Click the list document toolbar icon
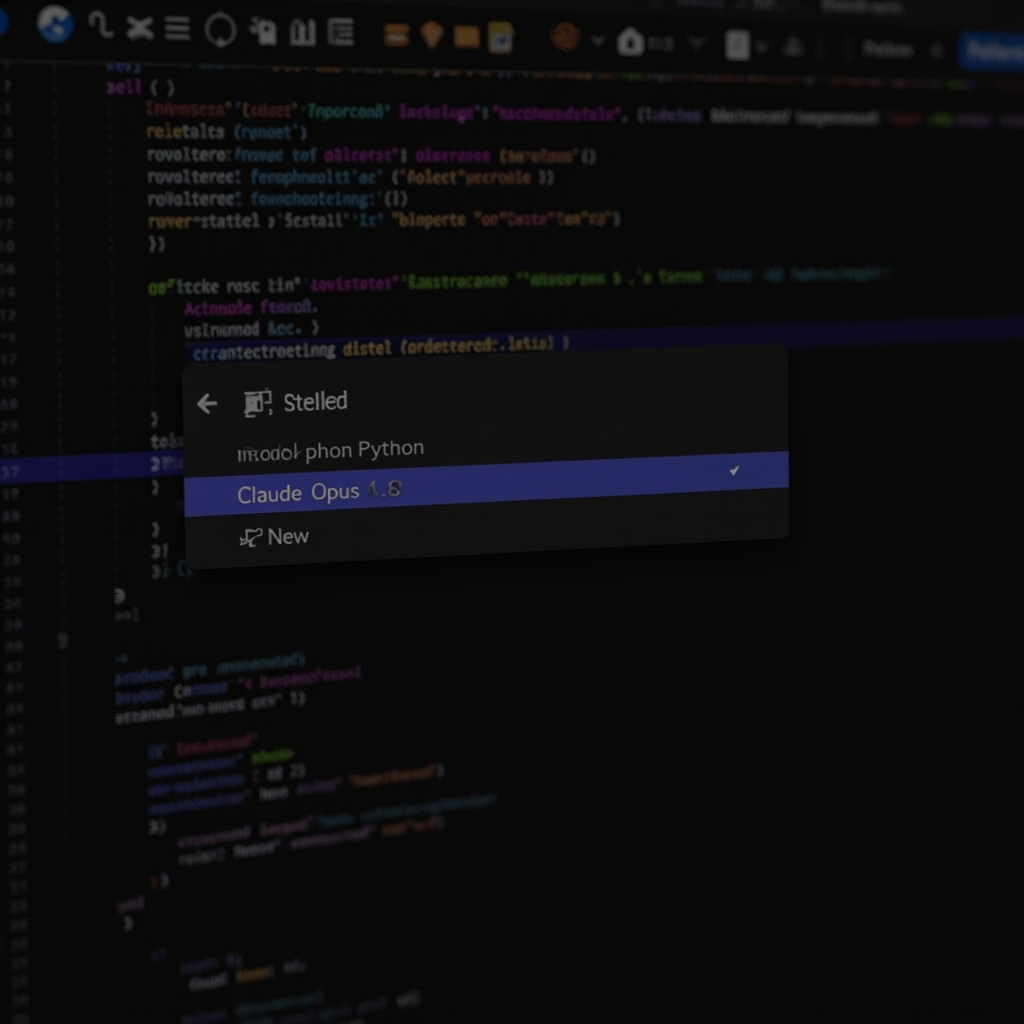This screenshot has height=1024, width=1024. click(341, 32)
